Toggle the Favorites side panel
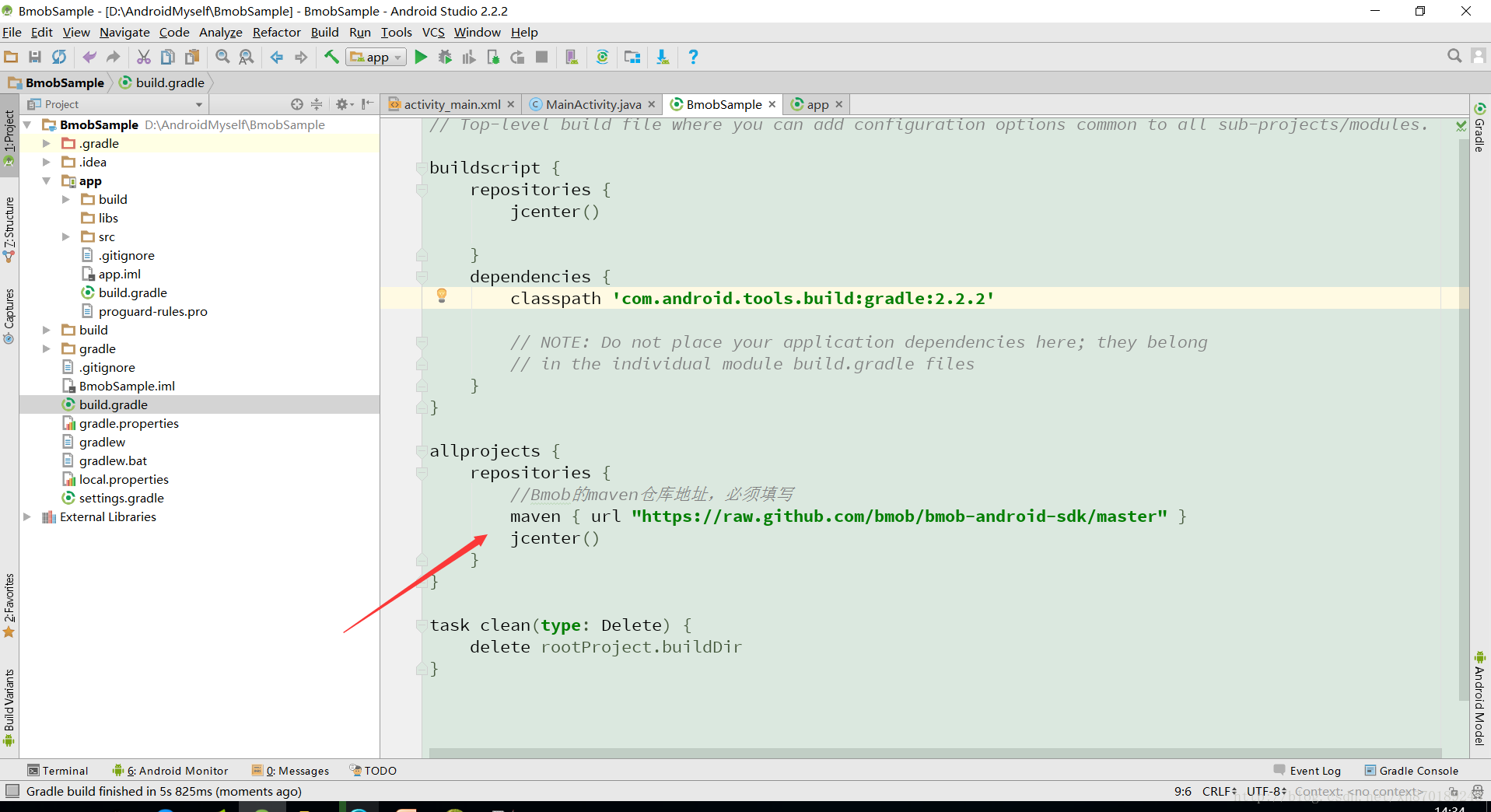Viewport: 1491px width, 812px height. [x=9, y=606]
